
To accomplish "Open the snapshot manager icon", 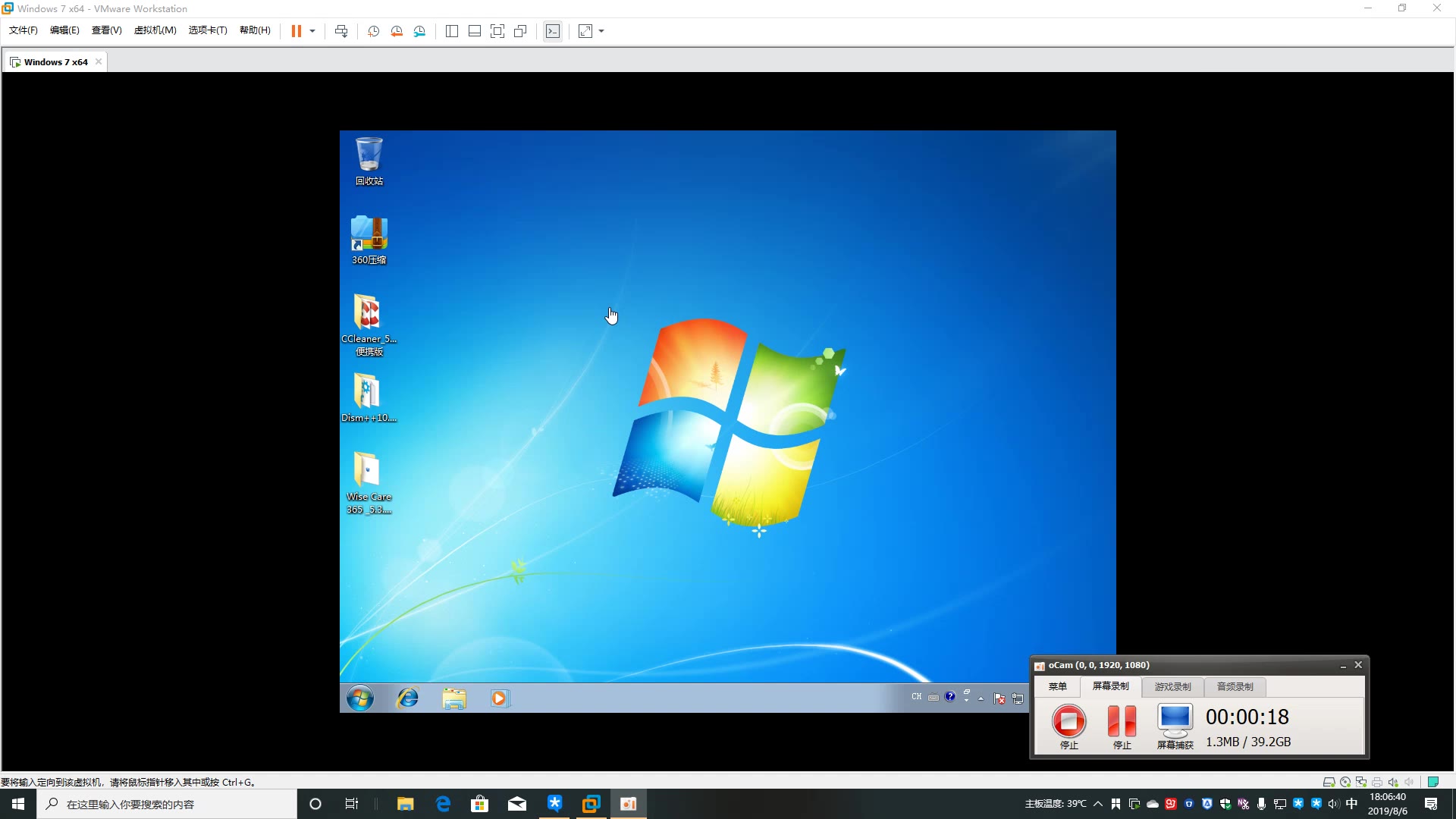I will 419,31.
